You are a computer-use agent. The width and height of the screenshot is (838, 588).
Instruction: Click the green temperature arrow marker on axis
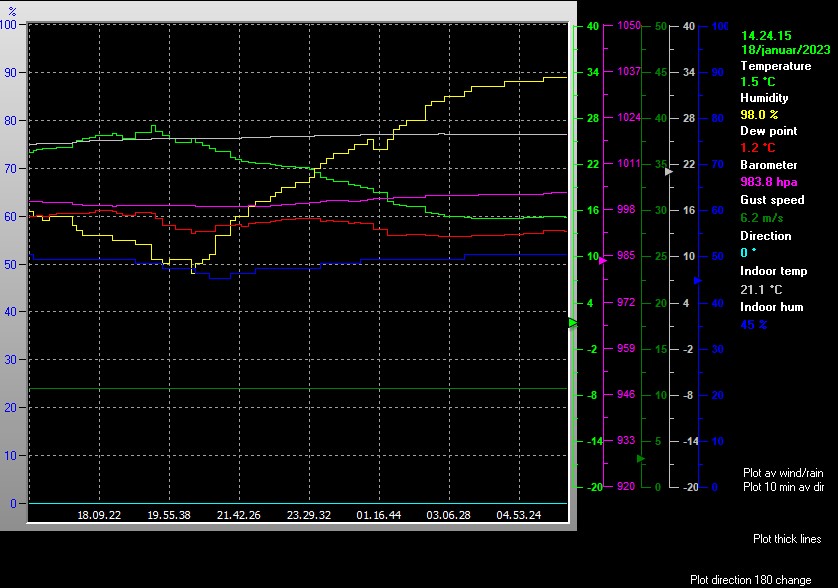(x=573, y=323)
